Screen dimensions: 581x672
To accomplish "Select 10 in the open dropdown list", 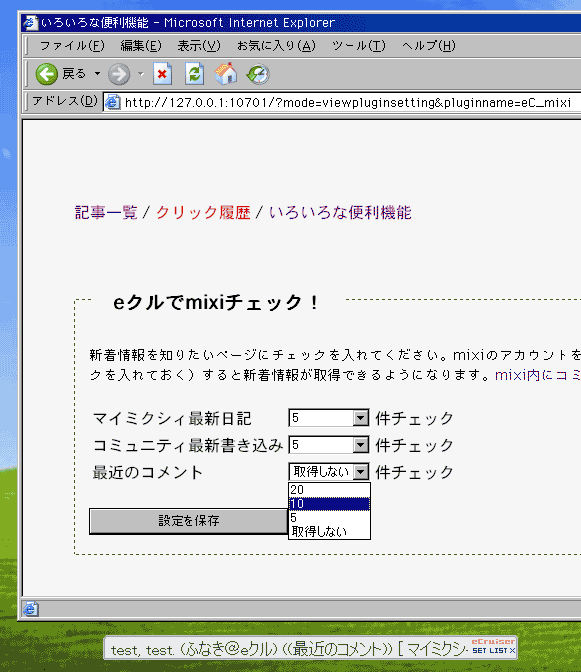I will coord(329,504).
